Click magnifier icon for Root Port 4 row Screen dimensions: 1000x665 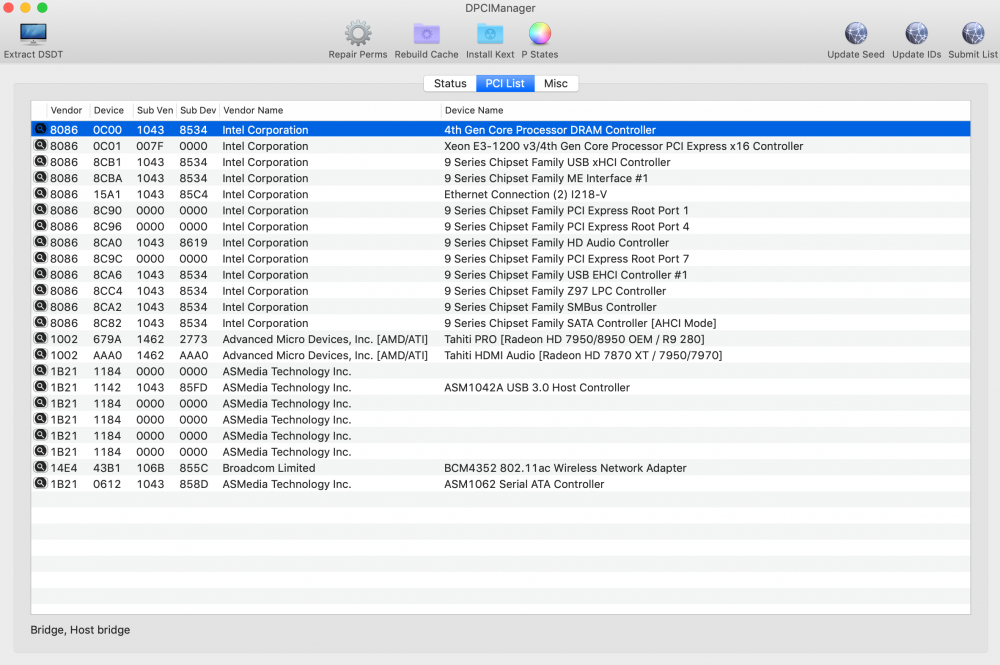[40, 226]
